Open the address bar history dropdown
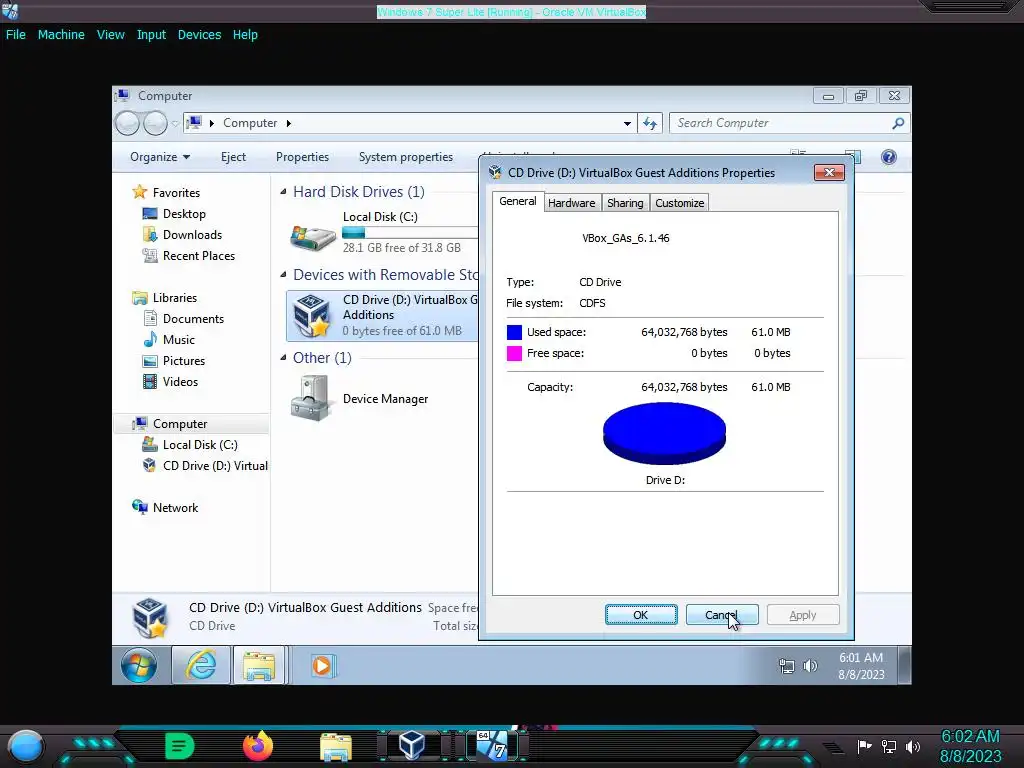 (x=627, y=123)
